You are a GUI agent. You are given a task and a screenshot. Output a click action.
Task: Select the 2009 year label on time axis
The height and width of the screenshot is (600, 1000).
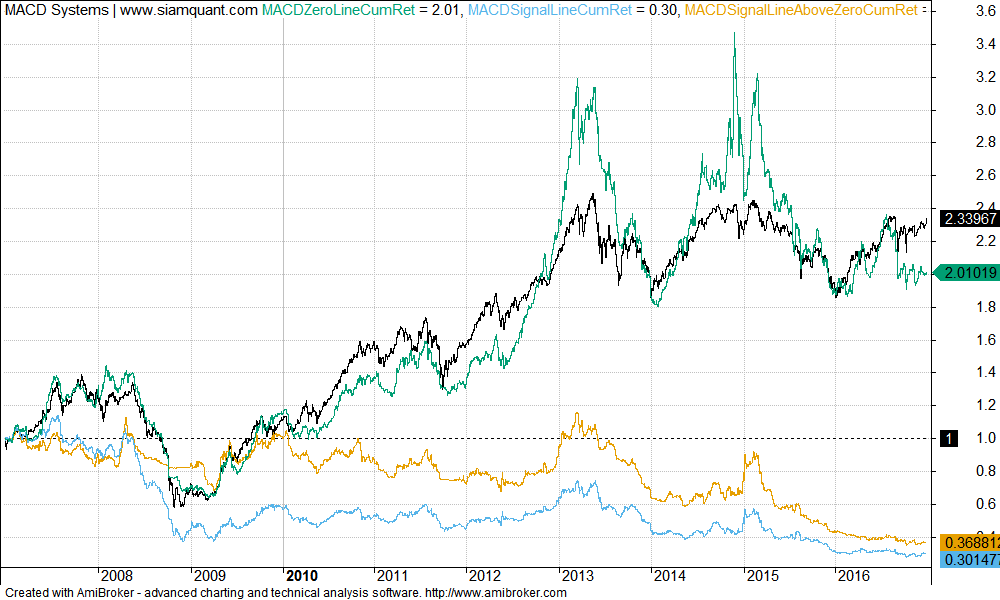tap(209, 576)
